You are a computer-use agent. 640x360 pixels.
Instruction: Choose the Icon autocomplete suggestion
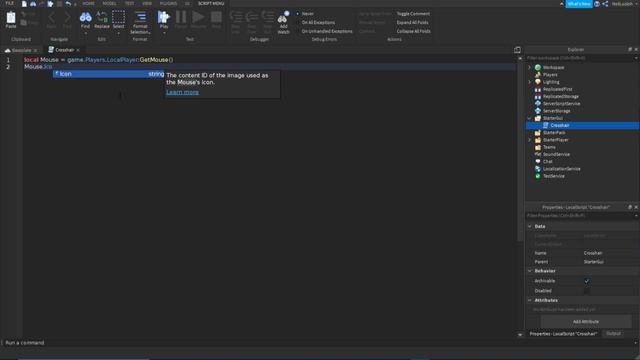[x=109, y=74]
